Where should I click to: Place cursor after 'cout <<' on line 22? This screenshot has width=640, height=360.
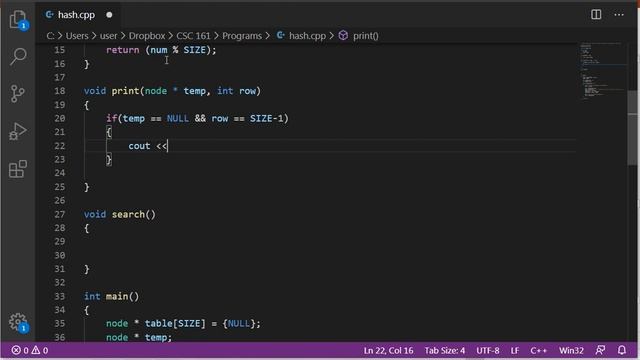coord(168,146)
